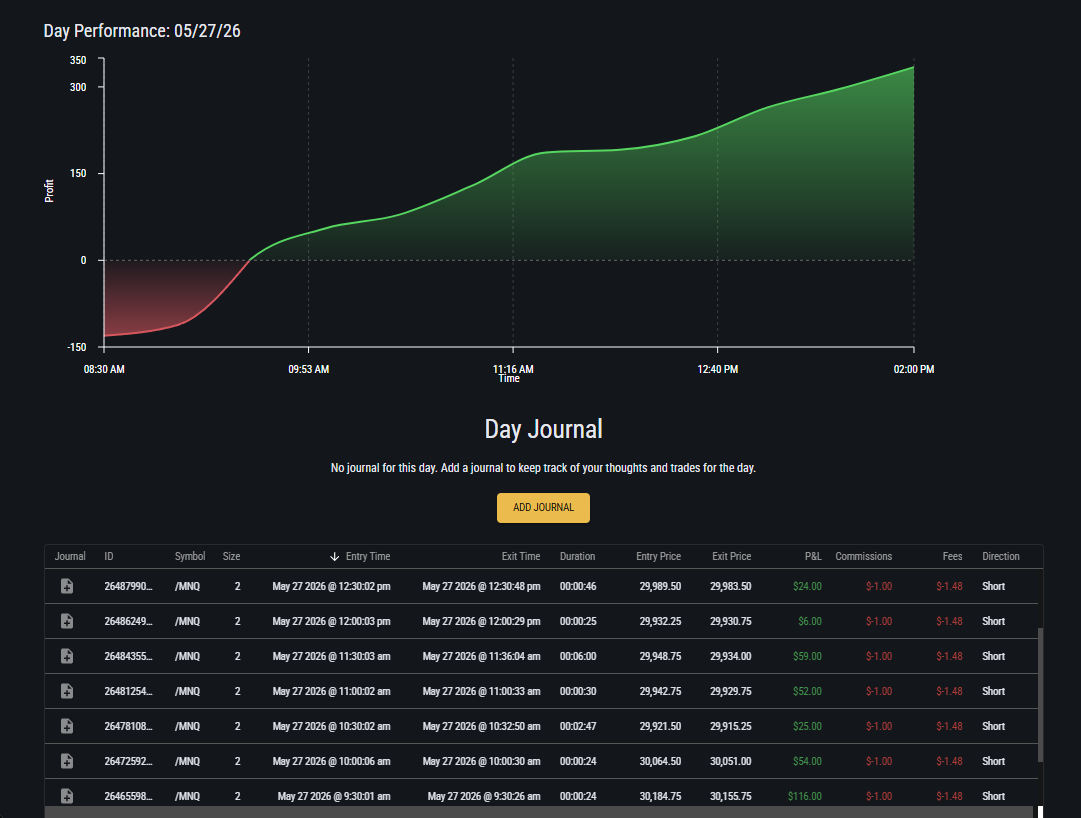Sort by Duration column header
The image size is (1081, 818).
(x=577, y=556)
